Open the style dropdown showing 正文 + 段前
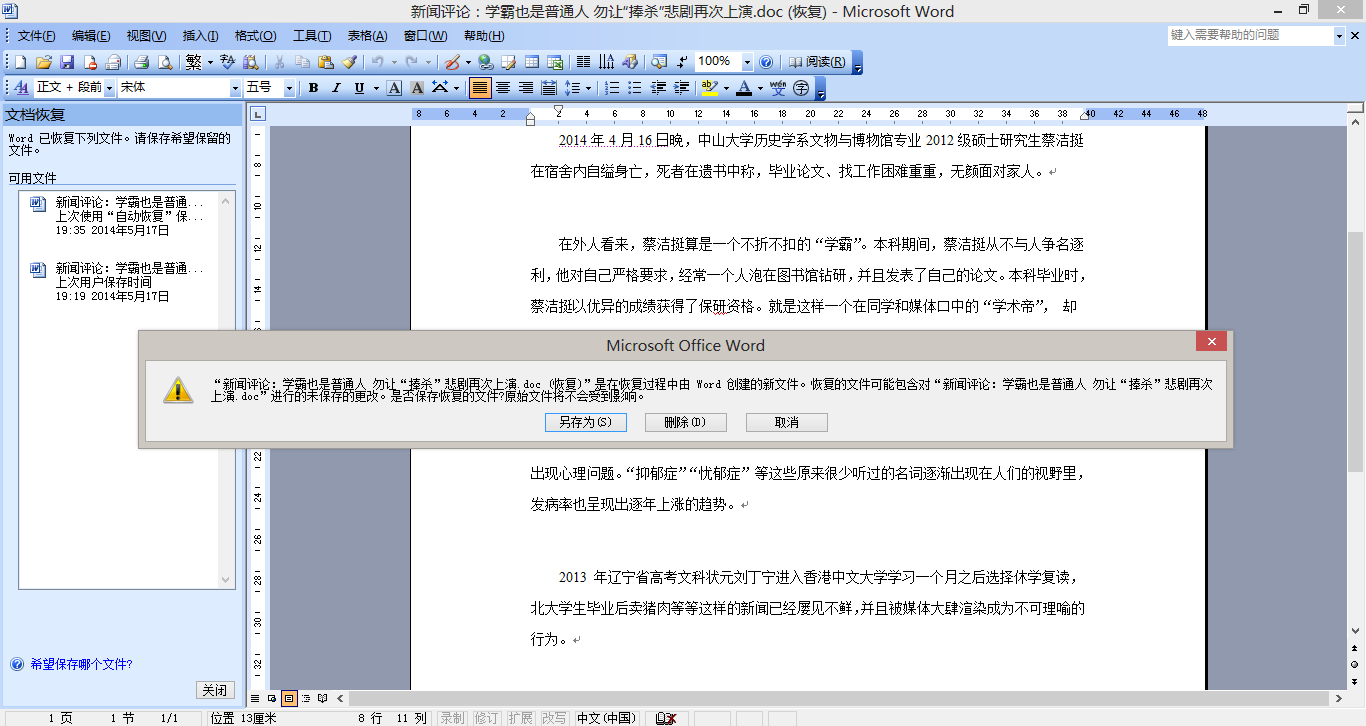This screenshot has width=1366, height=726. [109, 88]
